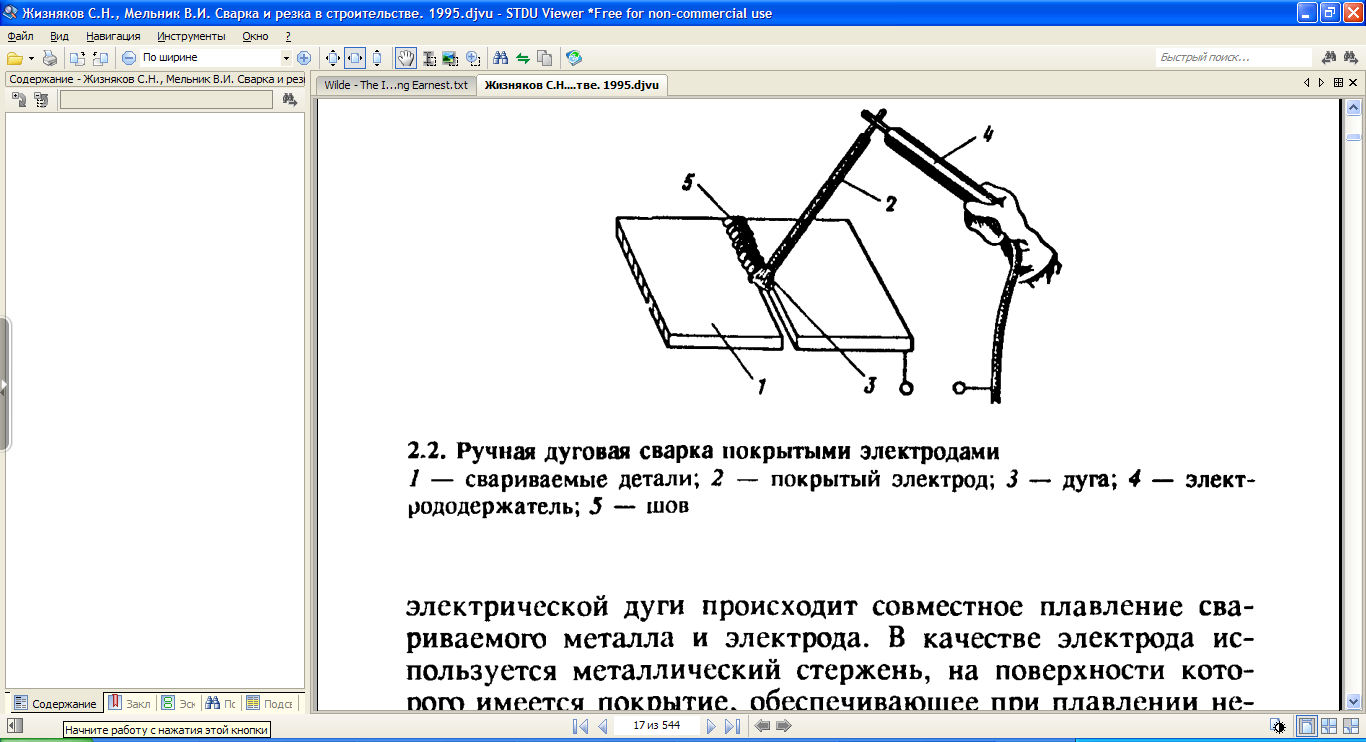Select the zoom selection tool
The width and height of the screenshot is (1366, 742).
coord(472,58)
